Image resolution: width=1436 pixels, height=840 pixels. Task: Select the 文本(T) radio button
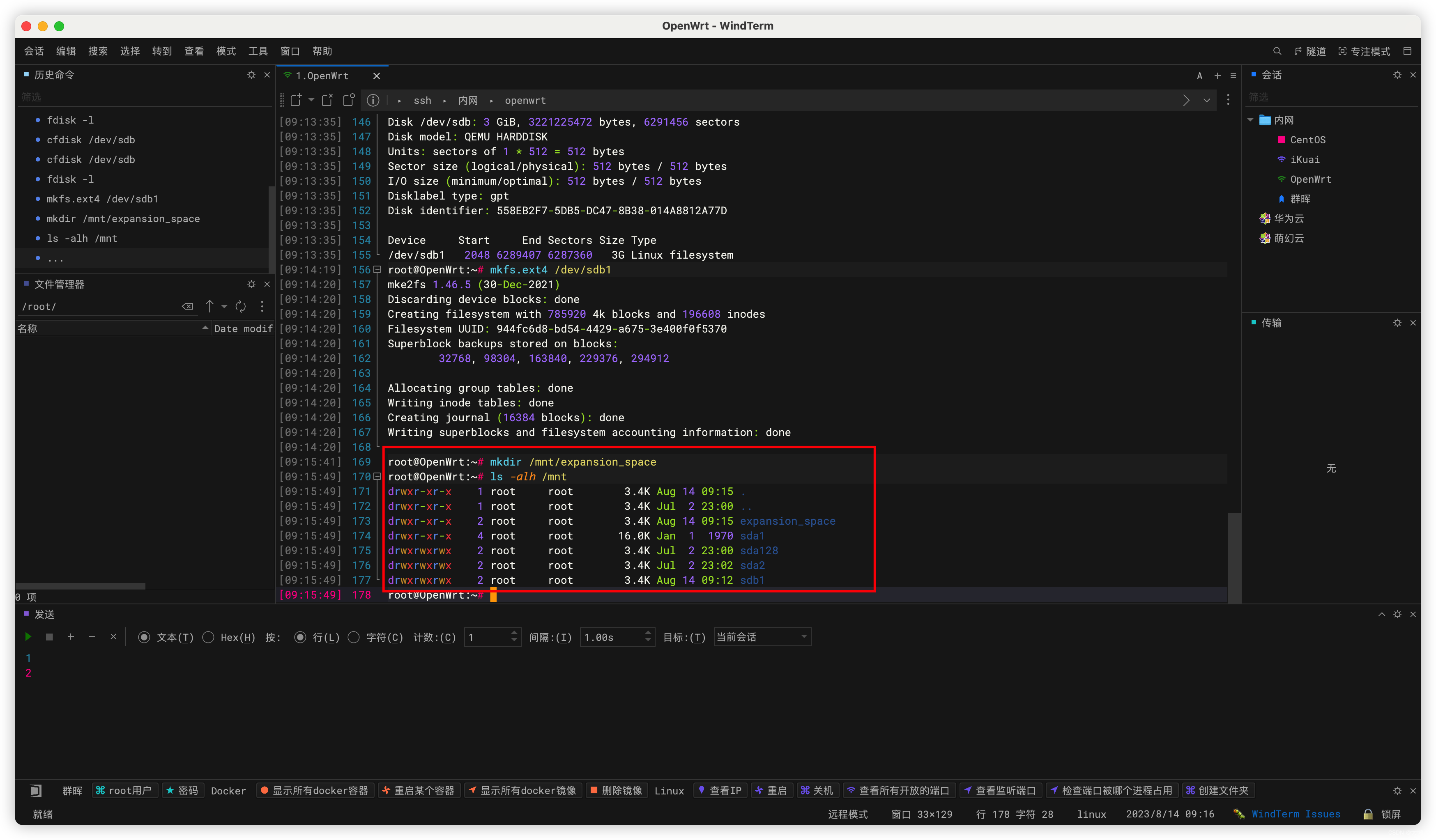(x=144, y=637)
